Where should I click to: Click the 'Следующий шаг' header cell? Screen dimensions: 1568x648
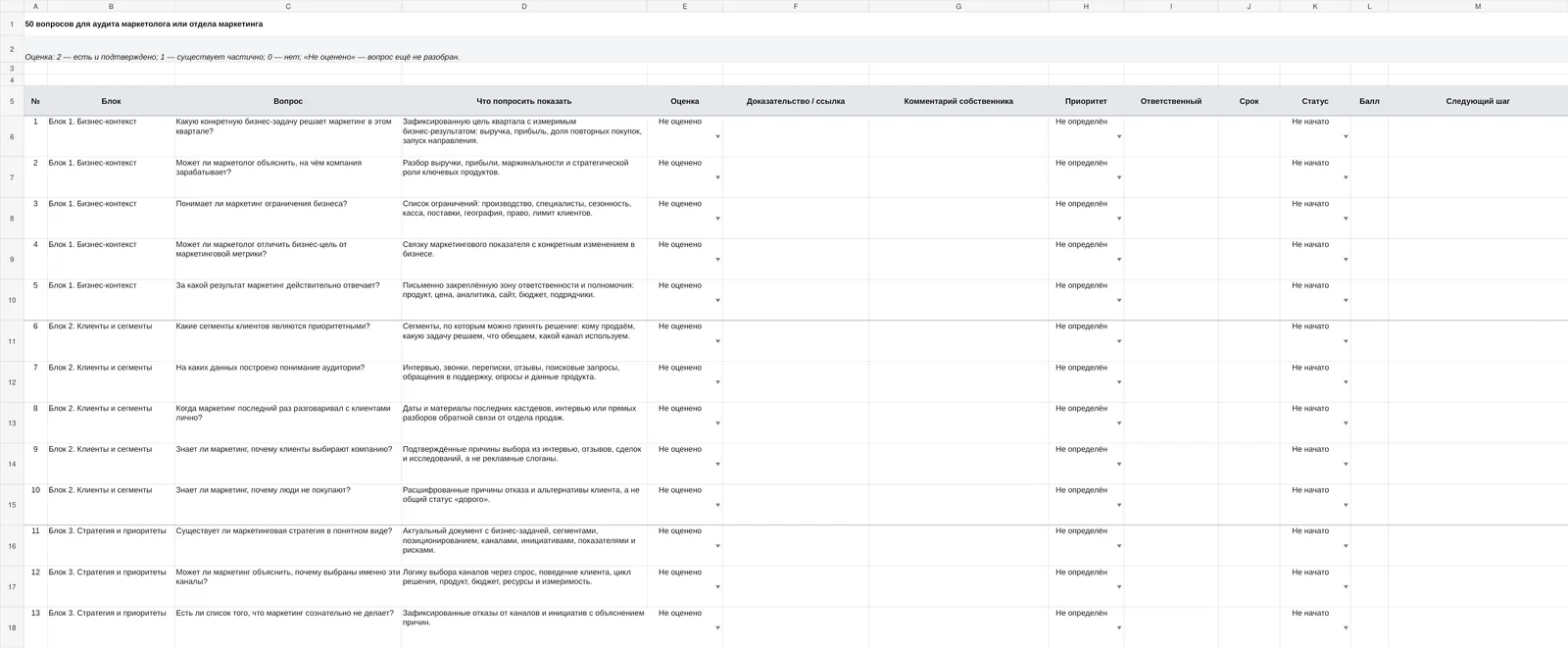pos(1478,101)
